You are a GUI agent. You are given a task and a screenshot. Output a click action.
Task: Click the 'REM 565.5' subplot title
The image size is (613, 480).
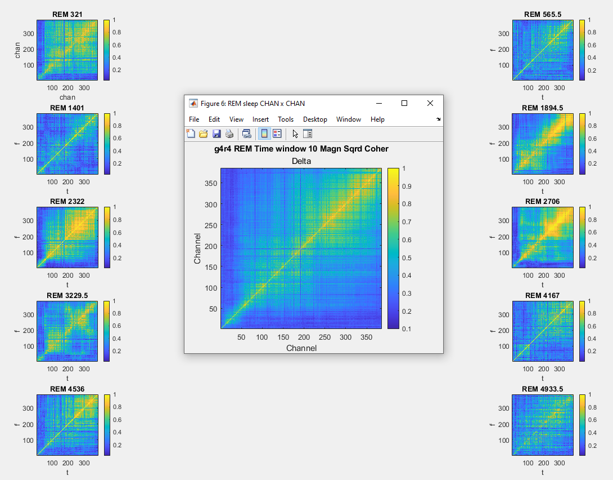[x=543, y=14]
